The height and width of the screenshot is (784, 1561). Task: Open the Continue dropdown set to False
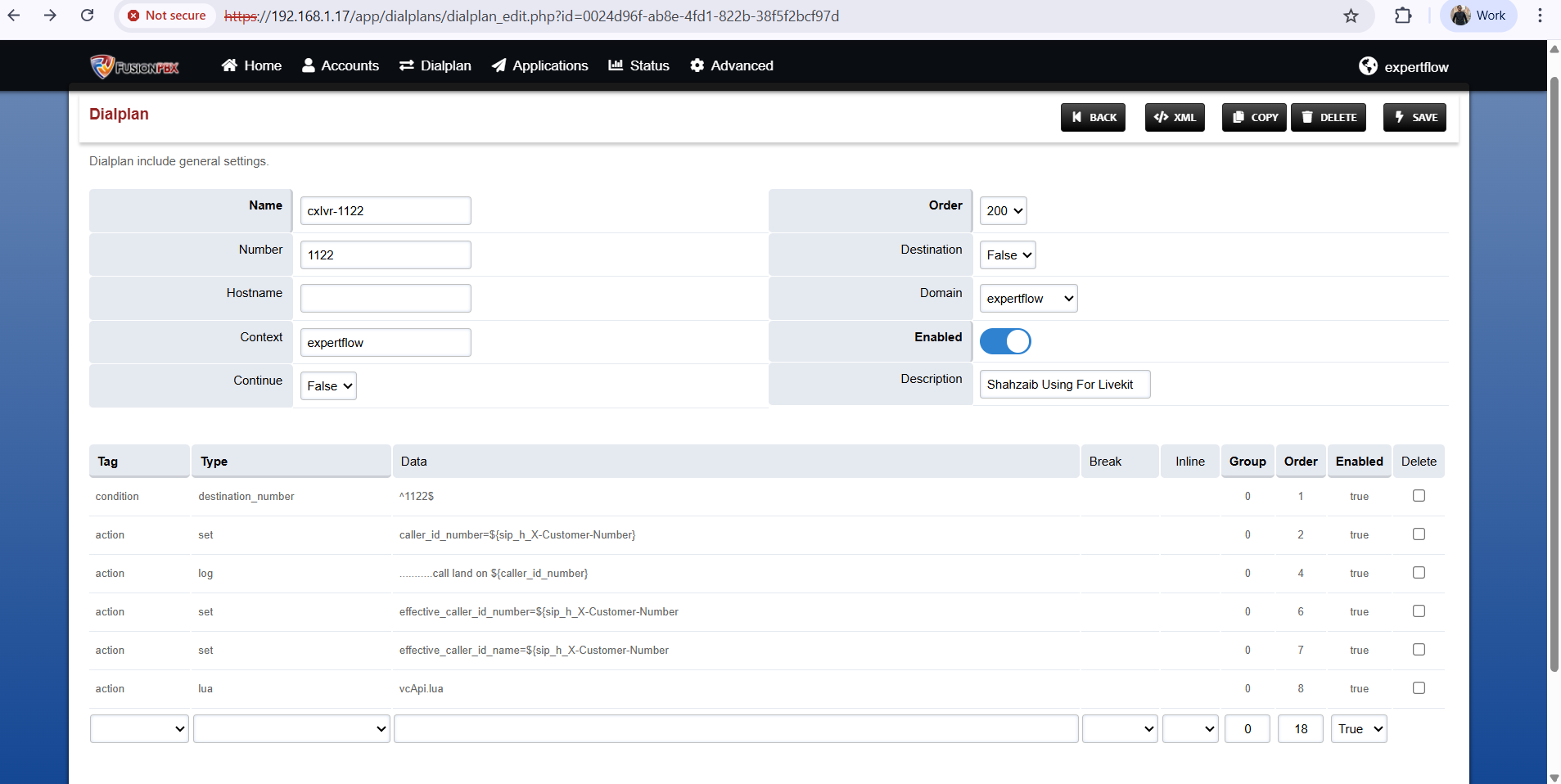tap(328, 386)
